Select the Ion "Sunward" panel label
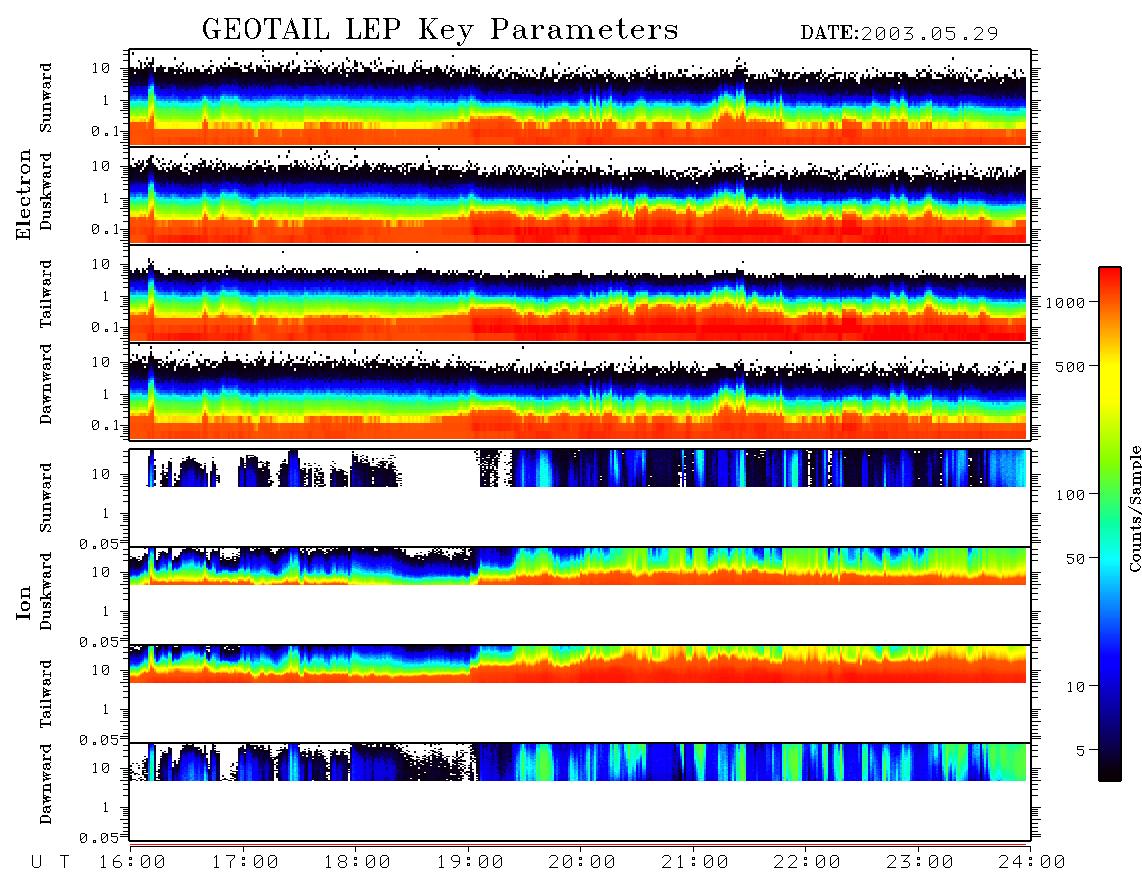Screen dimensions: 1142x880 (x=46, y=497)
